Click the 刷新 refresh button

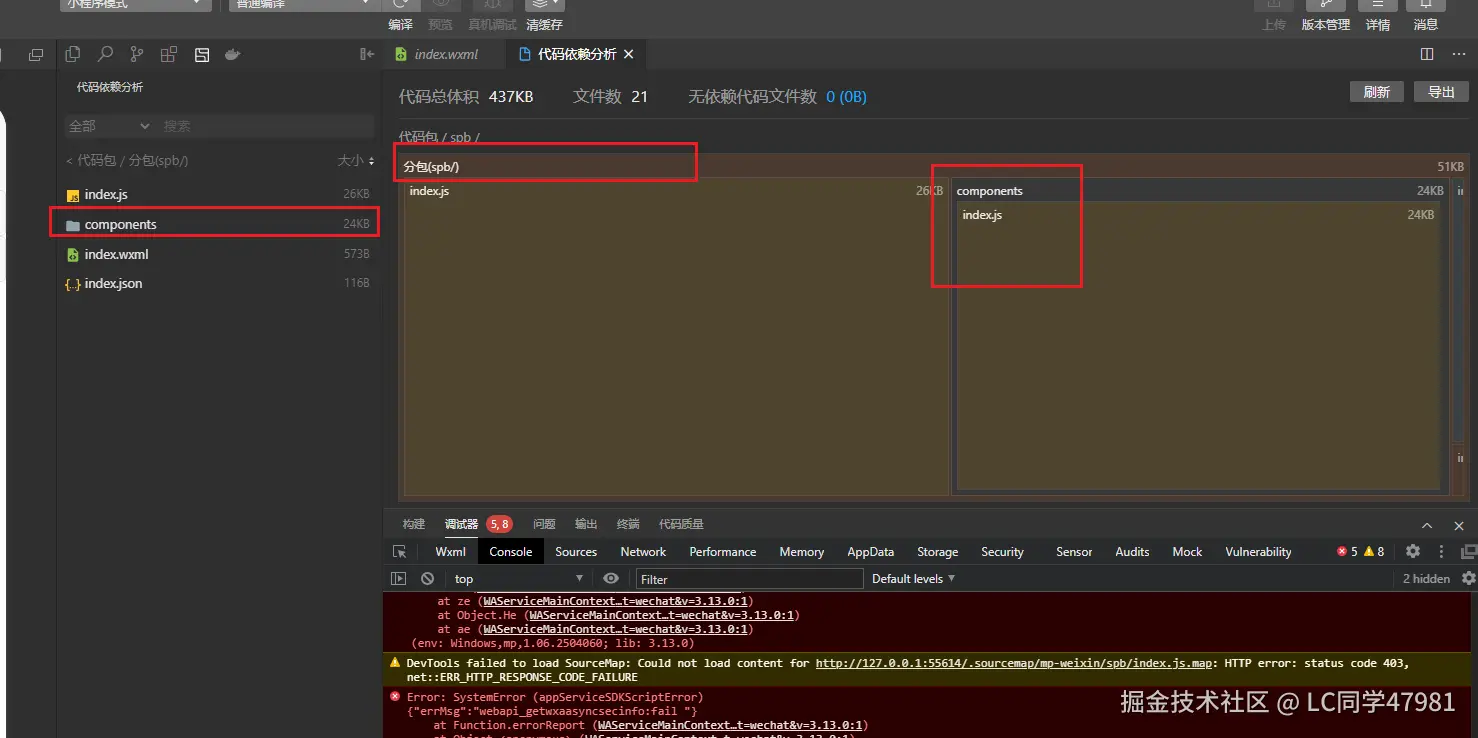coord(1377,92)
